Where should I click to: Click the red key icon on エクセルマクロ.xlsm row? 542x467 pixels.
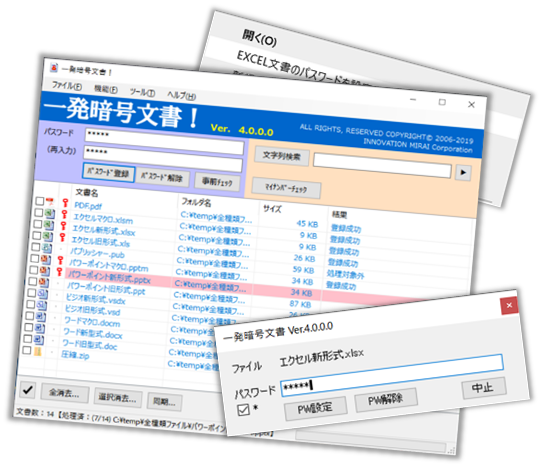tap(64, 214)
